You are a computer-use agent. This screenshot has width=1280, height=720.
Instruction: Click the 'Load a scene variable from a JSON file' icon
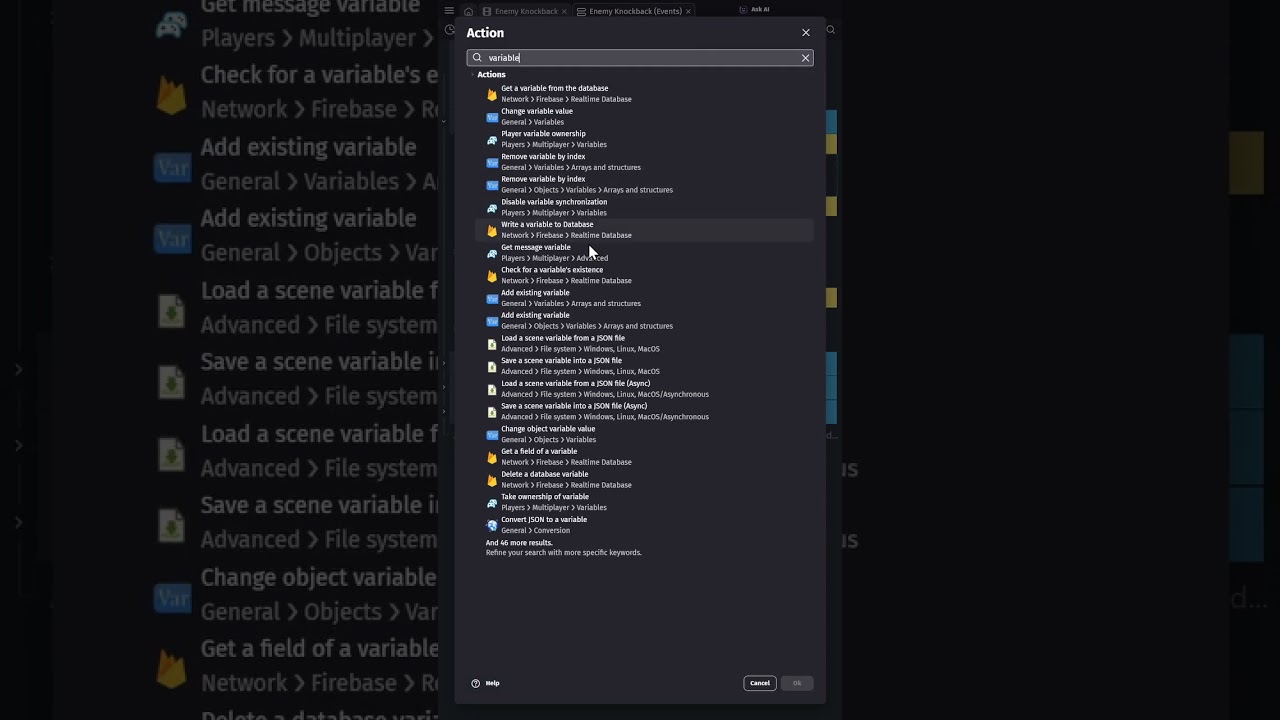point(492,344)
